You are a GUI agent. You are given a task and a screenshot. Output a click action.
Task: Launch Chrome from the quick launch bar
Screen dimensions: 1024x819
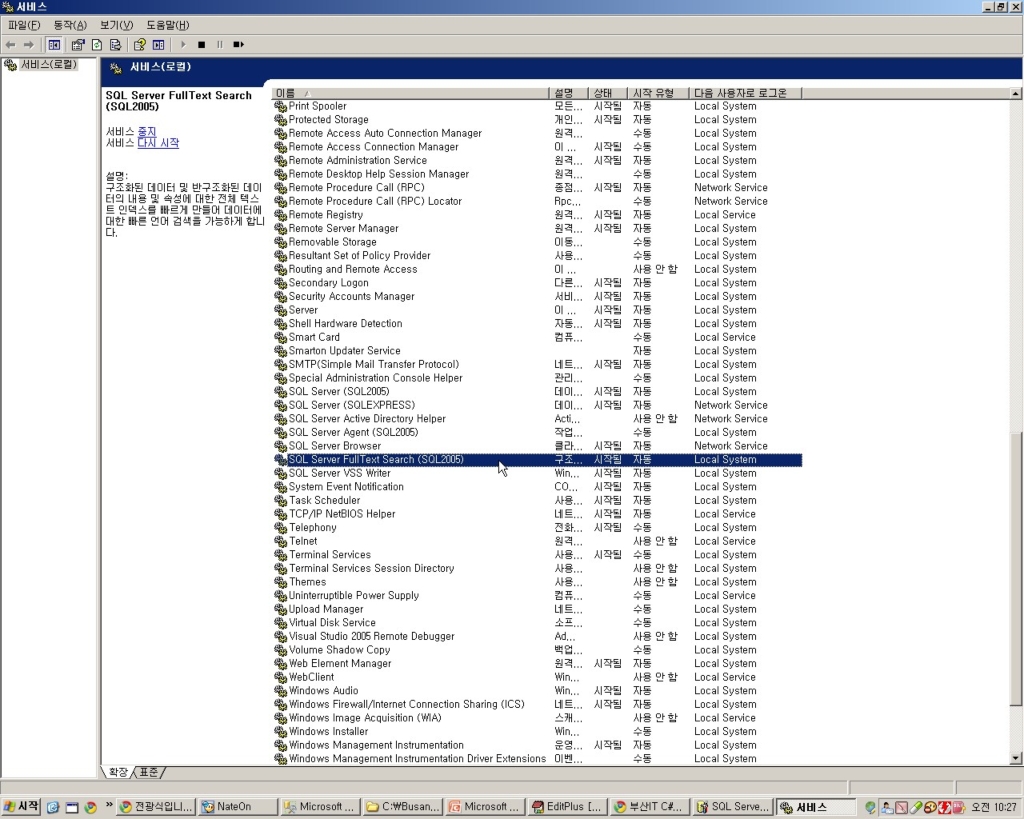90,807
